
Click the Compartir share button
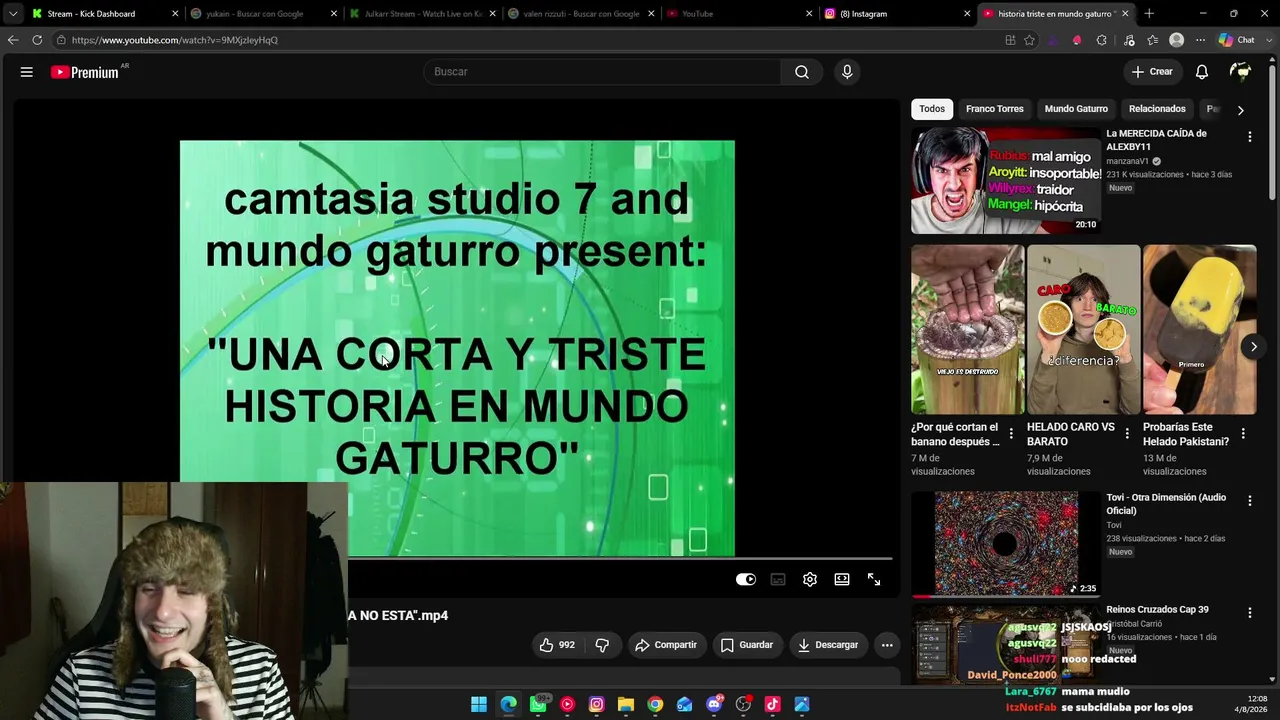[x=666, y=645]
